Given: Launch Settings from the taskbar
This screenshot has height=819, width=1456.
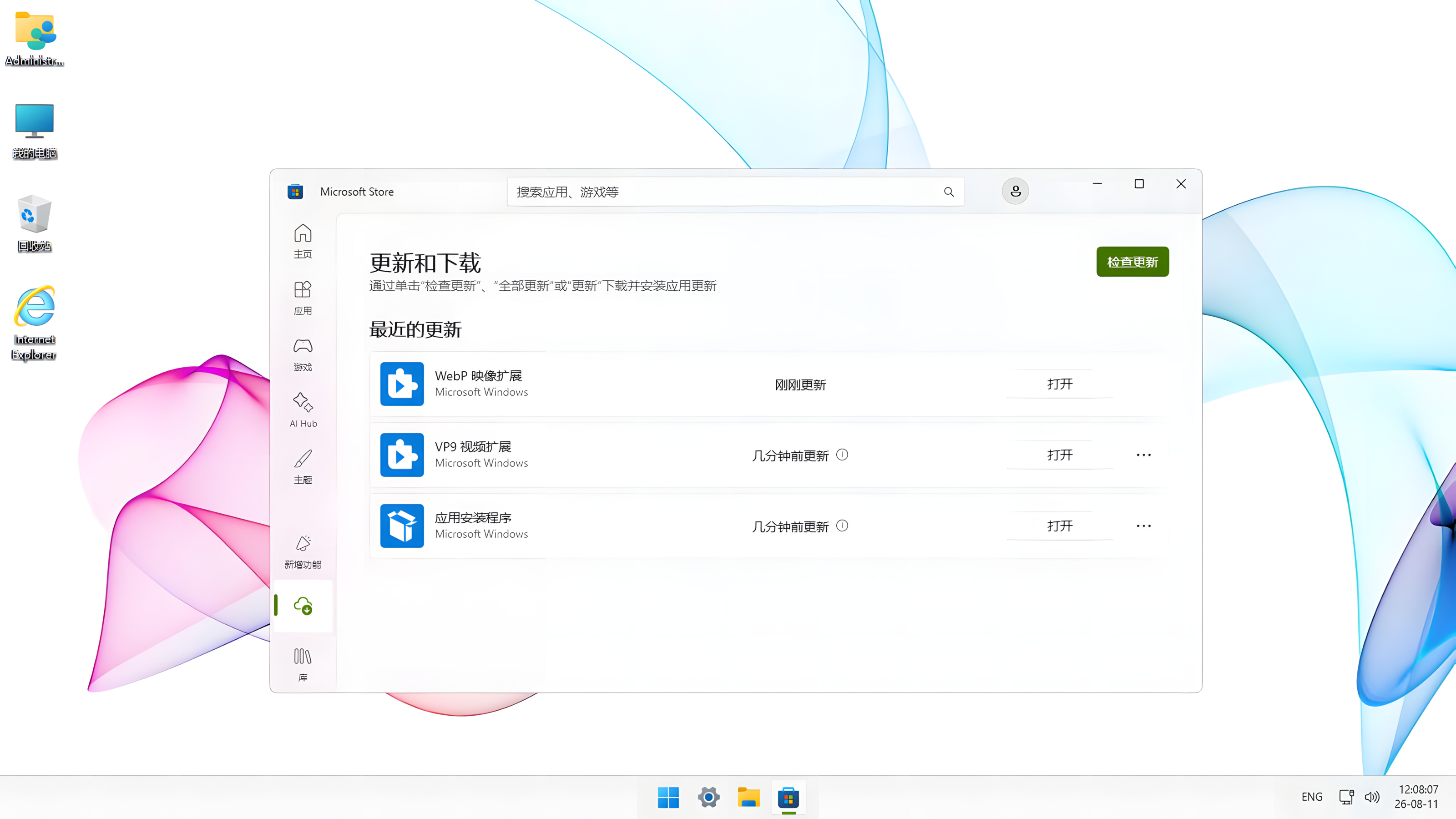Looking at the screenshot, I should [x=708, y=798].
